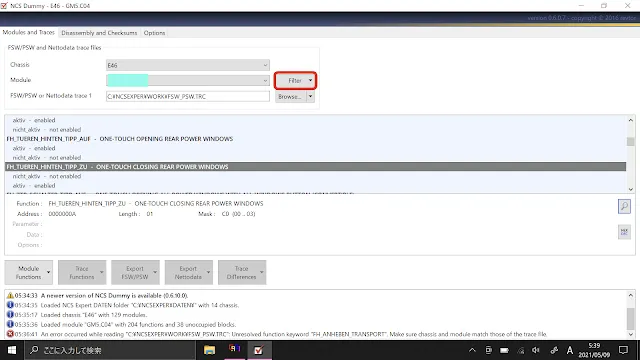Click function list scrollbar up arrow
The width and height of the screenshot is (640, 360).
(x=631, y=120)
